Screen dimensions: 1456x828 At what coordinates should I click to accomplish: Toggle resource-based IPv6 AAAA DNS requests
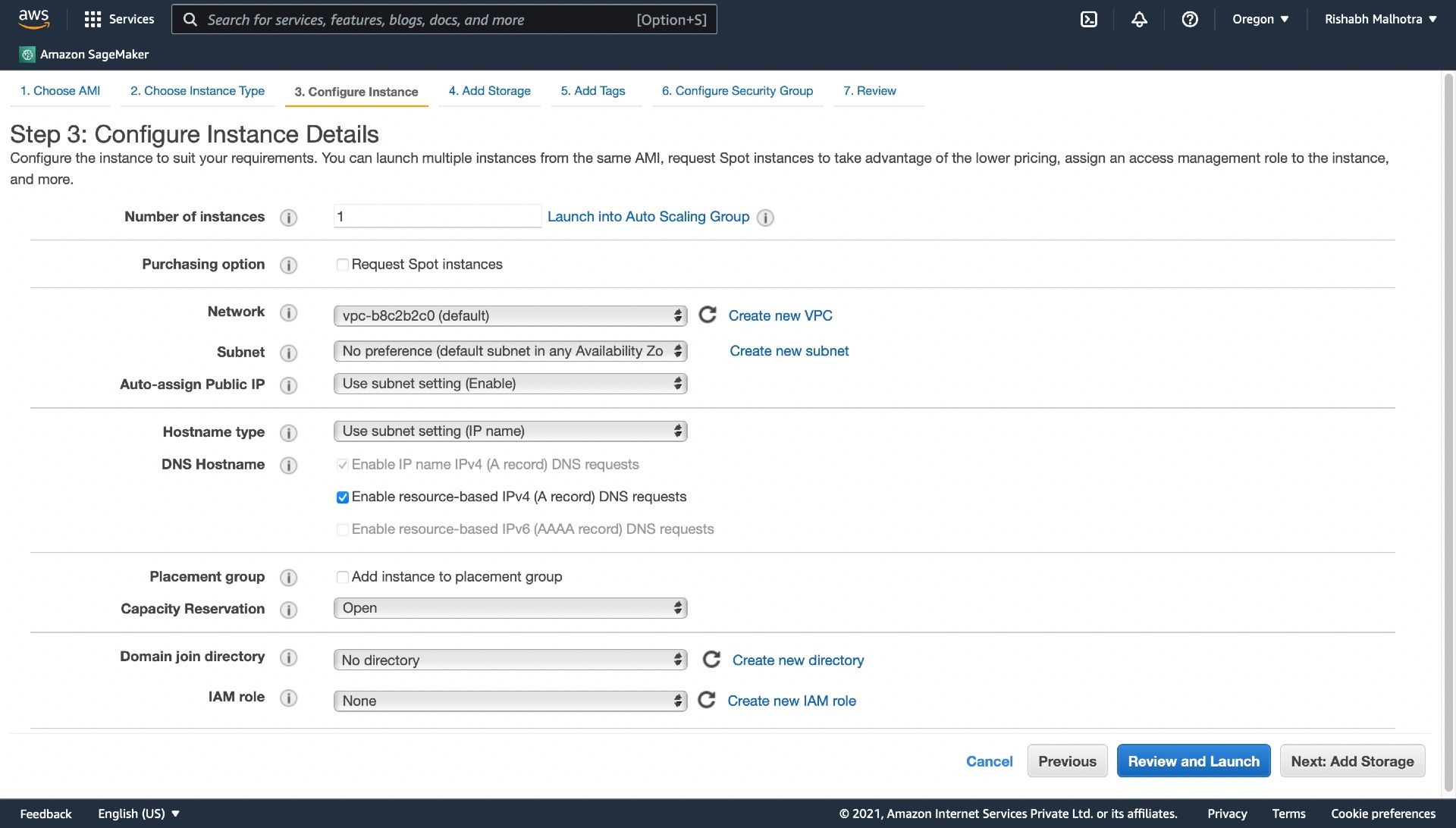click(343, 529)
